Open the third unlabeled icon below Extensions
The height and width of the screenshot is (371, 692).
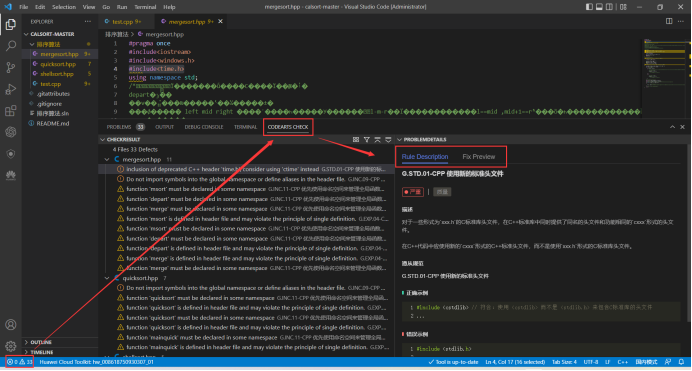coord(11,132)
